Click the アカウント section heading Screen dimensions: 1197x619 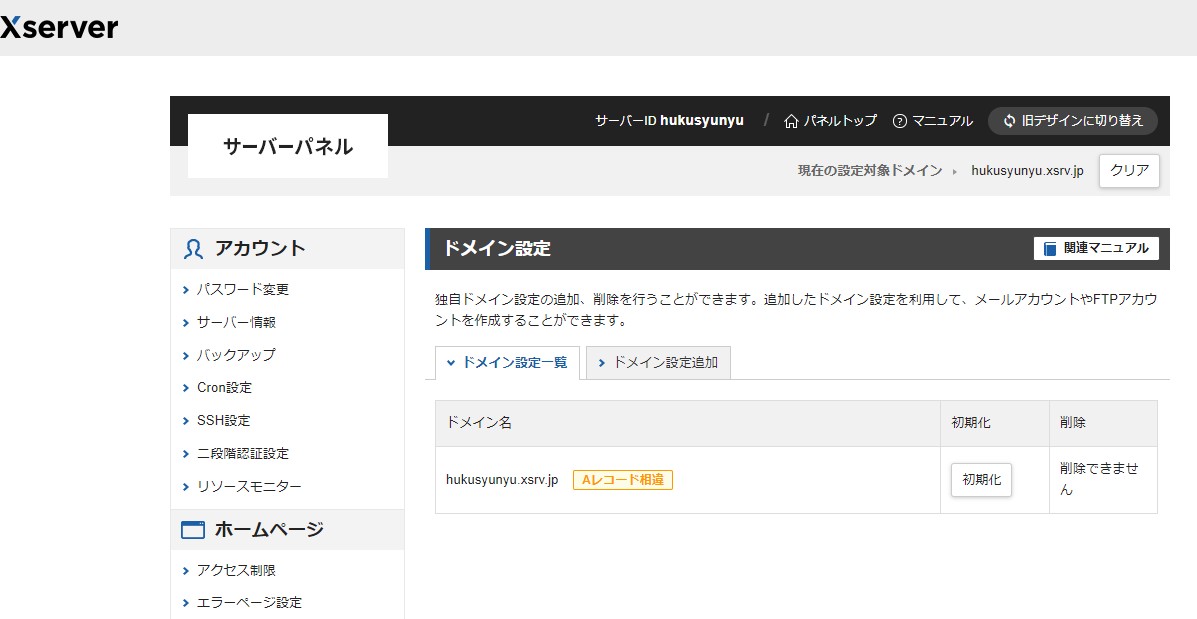[287, 249]
